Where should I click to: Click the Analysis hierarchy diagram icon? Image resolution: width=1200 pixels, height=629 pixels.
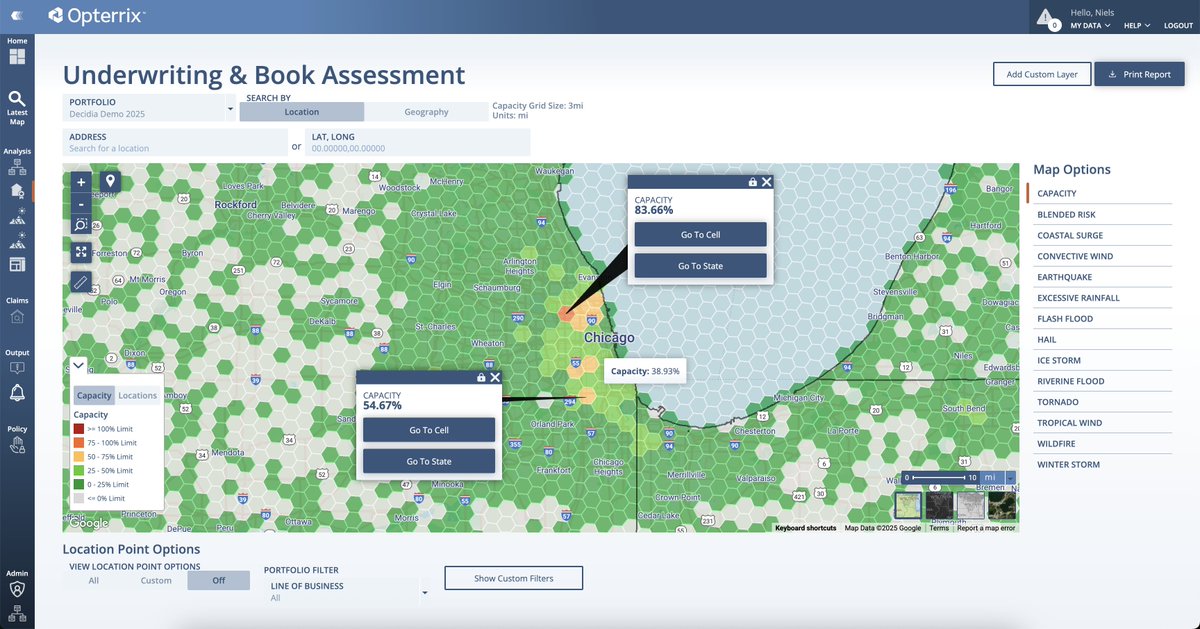(x=17, y=167)
